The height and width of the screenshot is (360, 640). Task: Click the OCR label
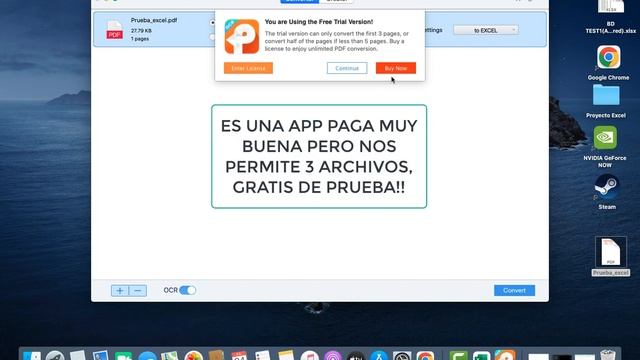(x=171, y=290)
